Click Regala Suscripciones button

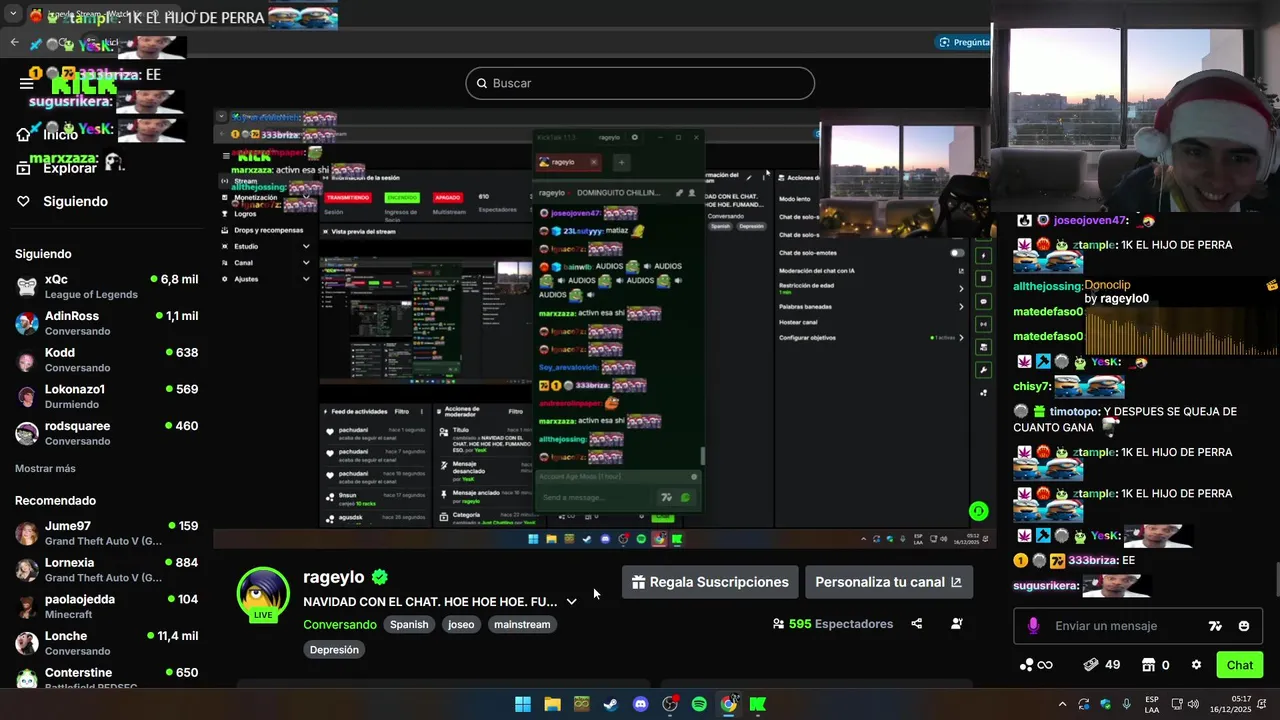[x=710, y=582]
